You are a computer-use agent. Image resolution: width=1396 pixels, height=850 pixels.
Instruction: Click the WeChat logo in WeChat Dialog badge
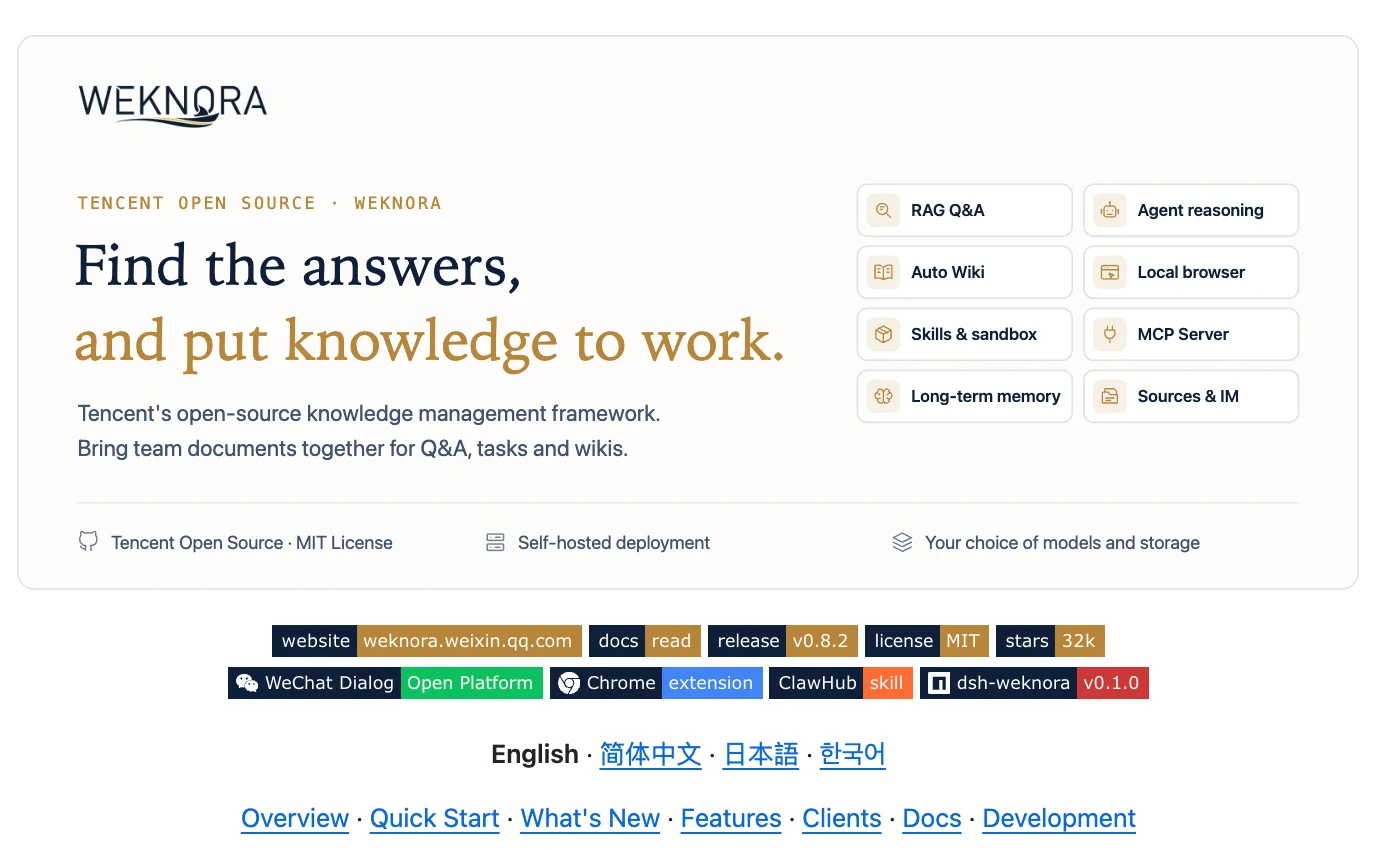tap(247, 683)
